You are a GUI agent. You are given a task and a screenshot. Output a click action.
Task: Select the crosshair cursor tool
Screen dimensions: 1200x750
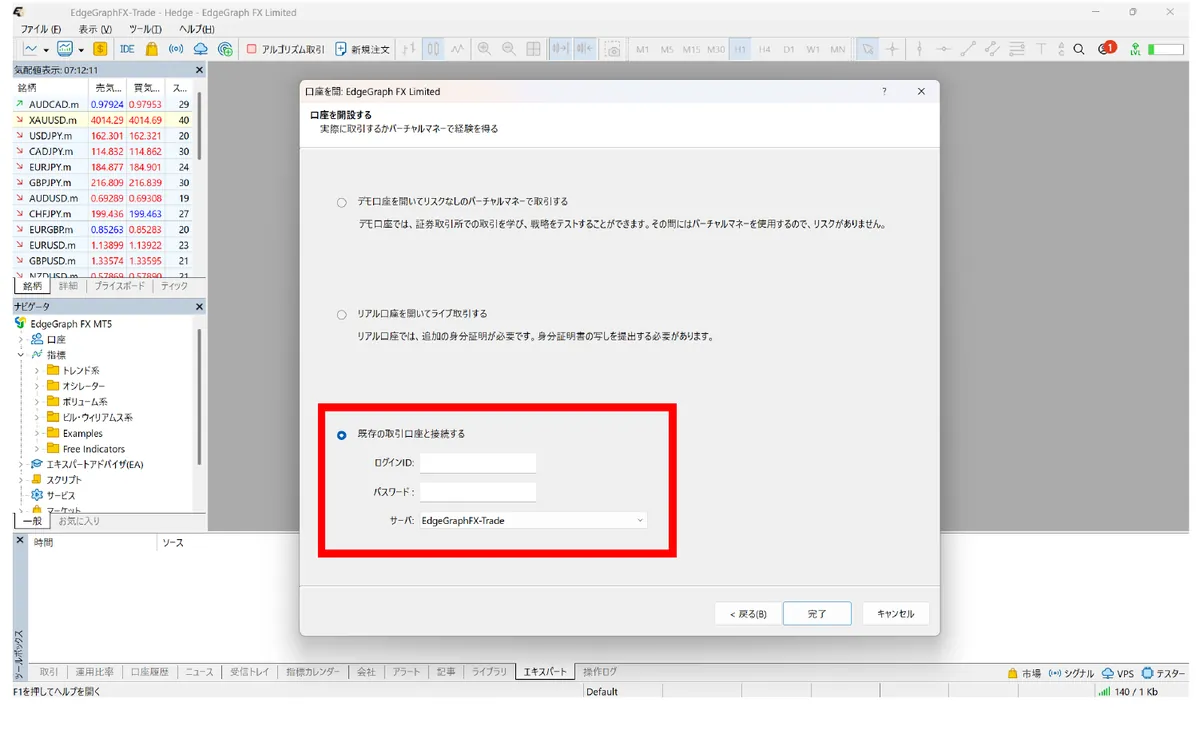[x=892, y=48]
